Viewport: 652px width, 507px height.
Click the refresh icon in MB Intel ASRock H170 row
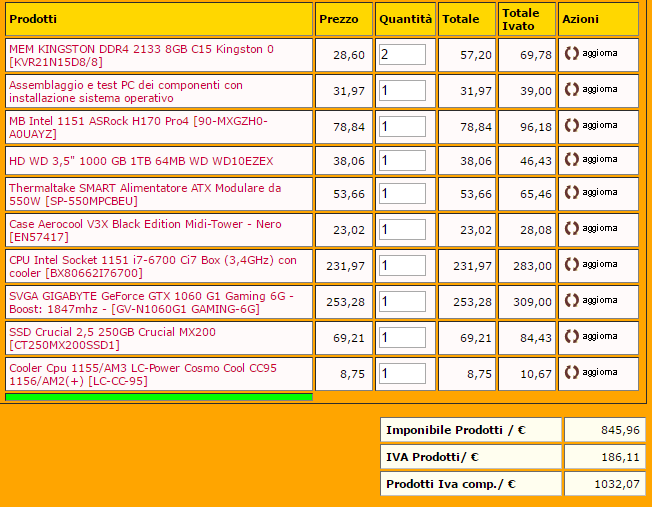[x=571, y=126]
